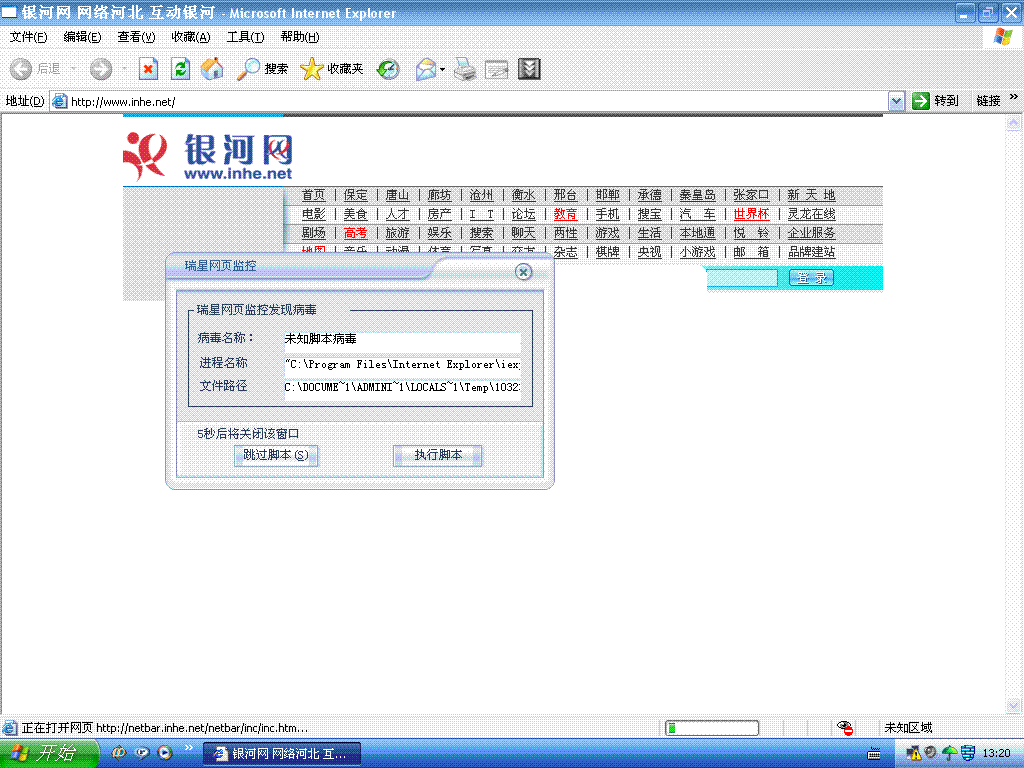Open the 帮助(H) menu
Screen dimensions: 1024x768
(x=300, y=37)
